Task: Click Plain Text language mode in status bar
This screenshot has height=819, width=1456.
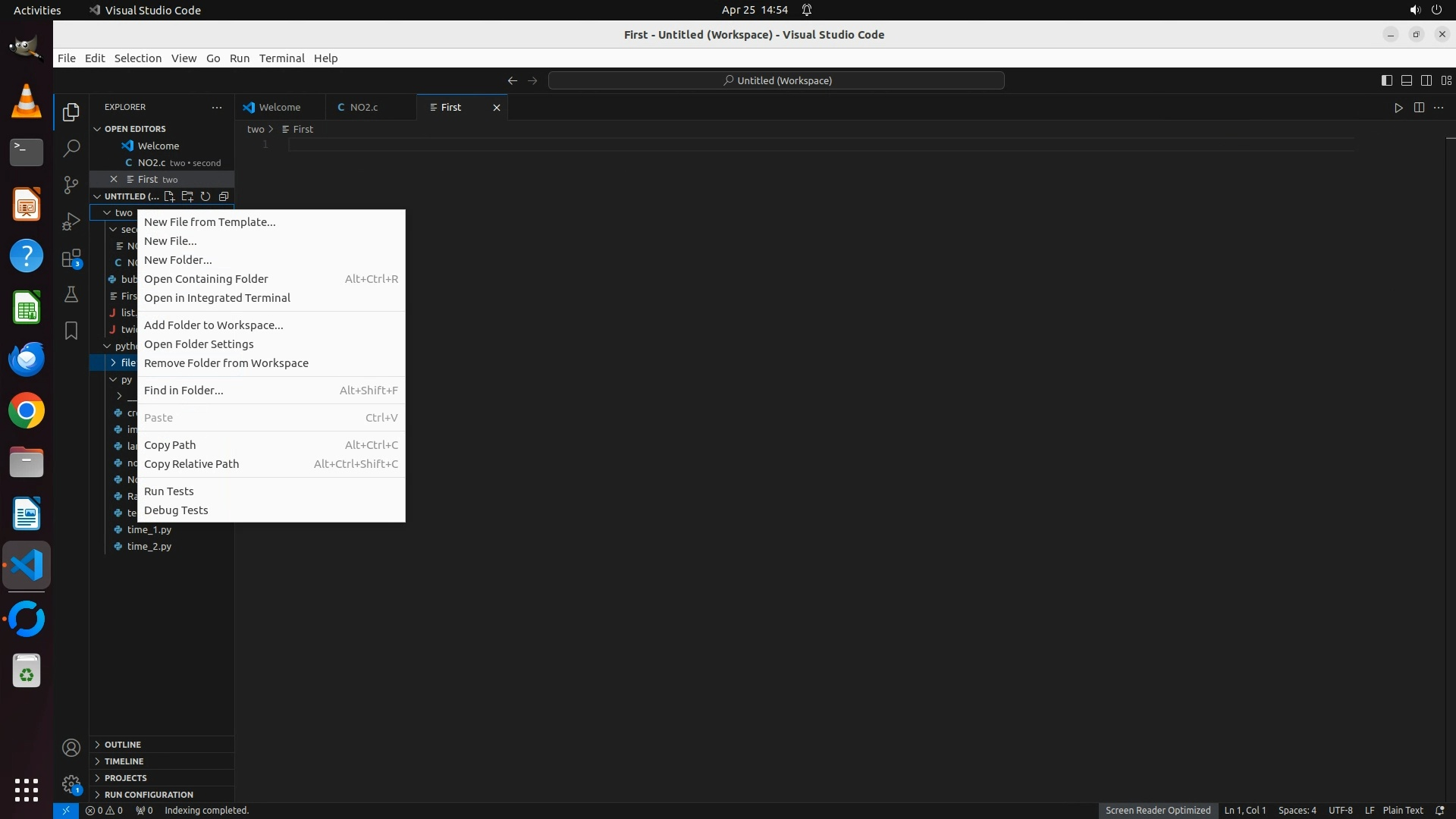Action: 1402,810
